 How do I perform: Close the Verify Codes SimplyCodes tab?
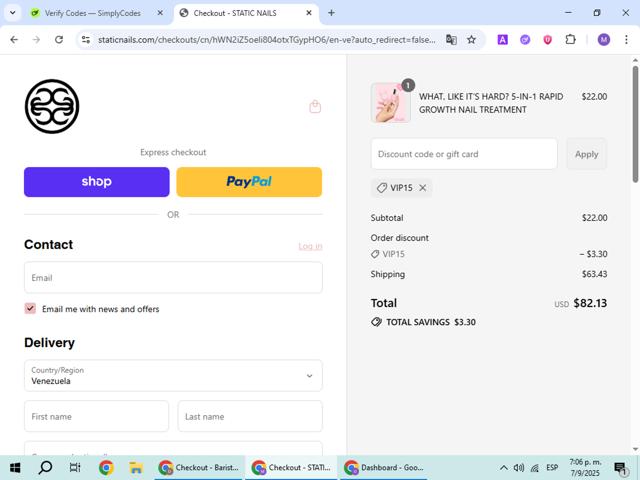[160, 13]
